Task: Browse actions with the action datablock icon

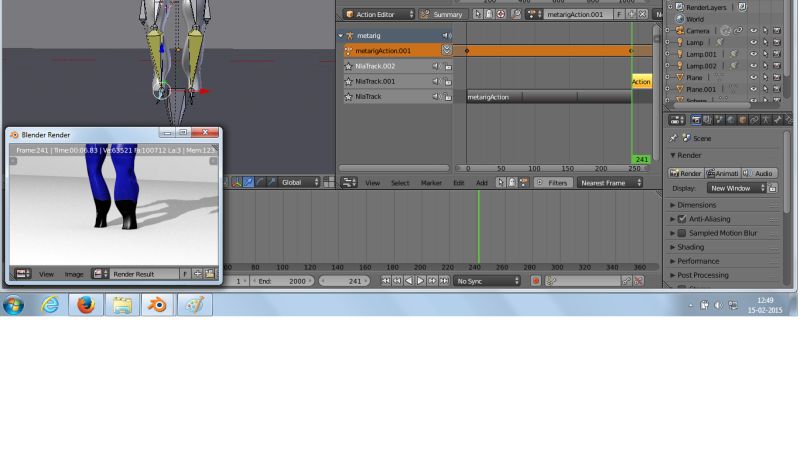Action: 535,14
